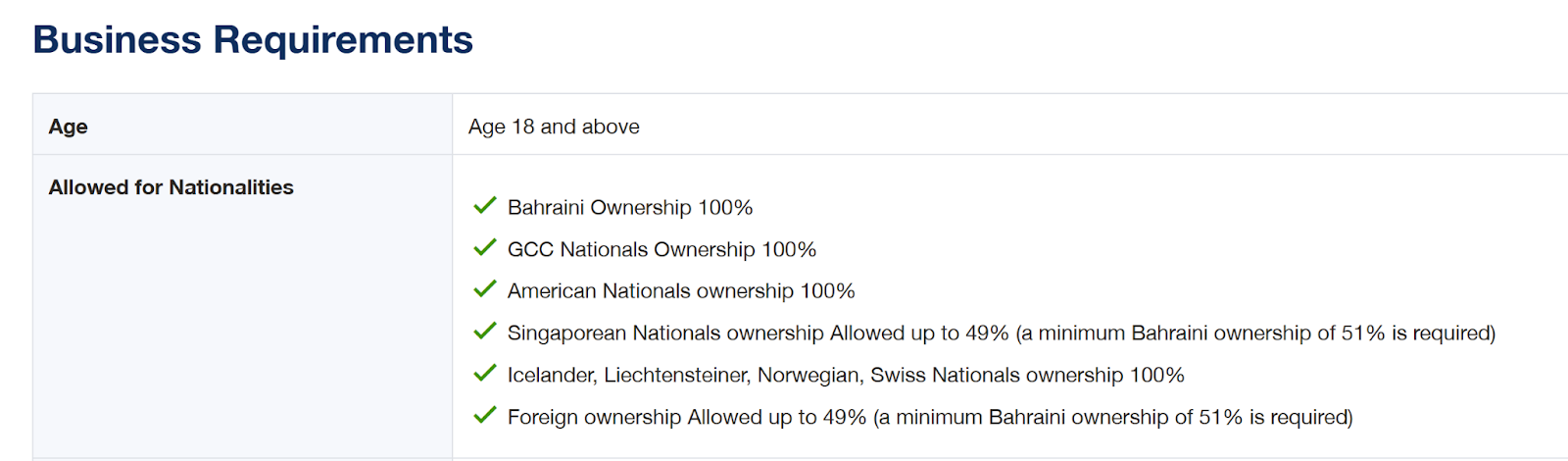The image size is (1568, 461).
Task: Click the American Nationals ownership 100% text
Action: click(681, 291)
